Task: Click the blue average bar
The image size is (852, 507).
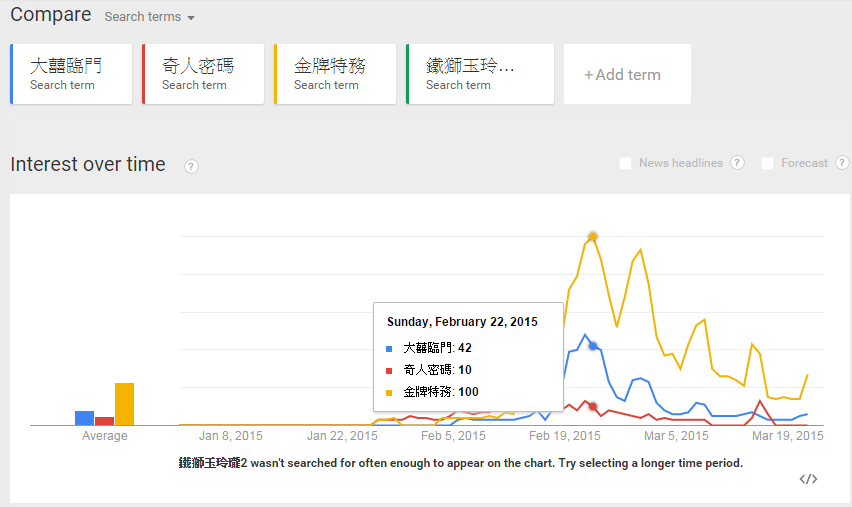Action: tap(84, 418)
